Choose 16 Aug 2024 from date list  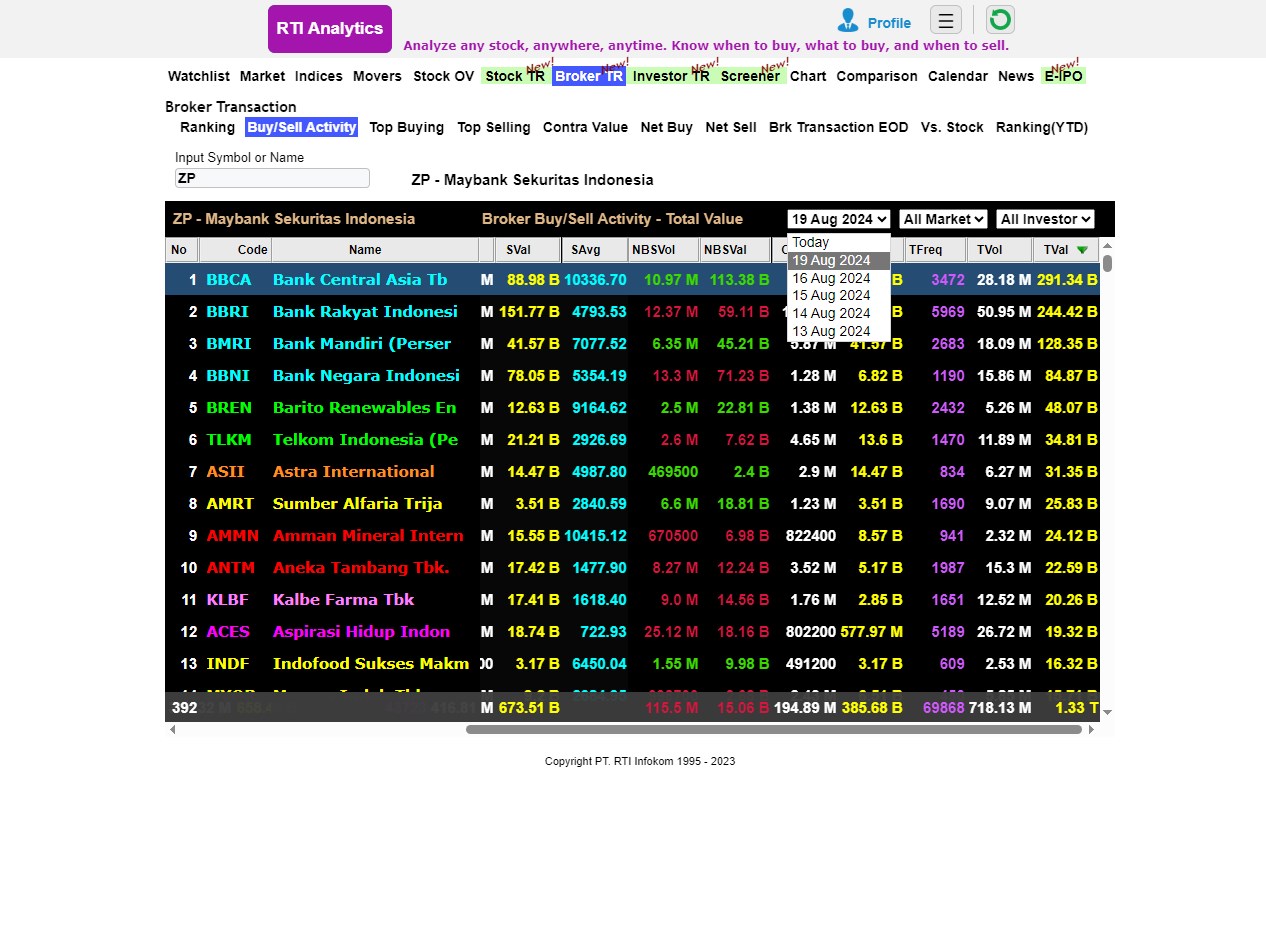[x=839, y=278]
